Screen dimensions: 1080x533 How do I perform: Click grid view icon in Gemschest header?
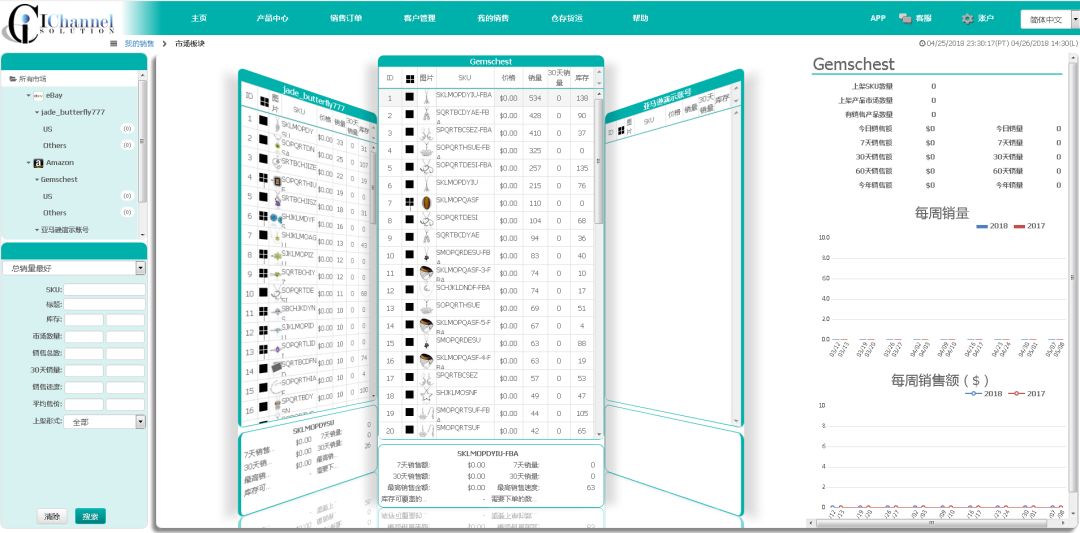click(x=410, y=79)
